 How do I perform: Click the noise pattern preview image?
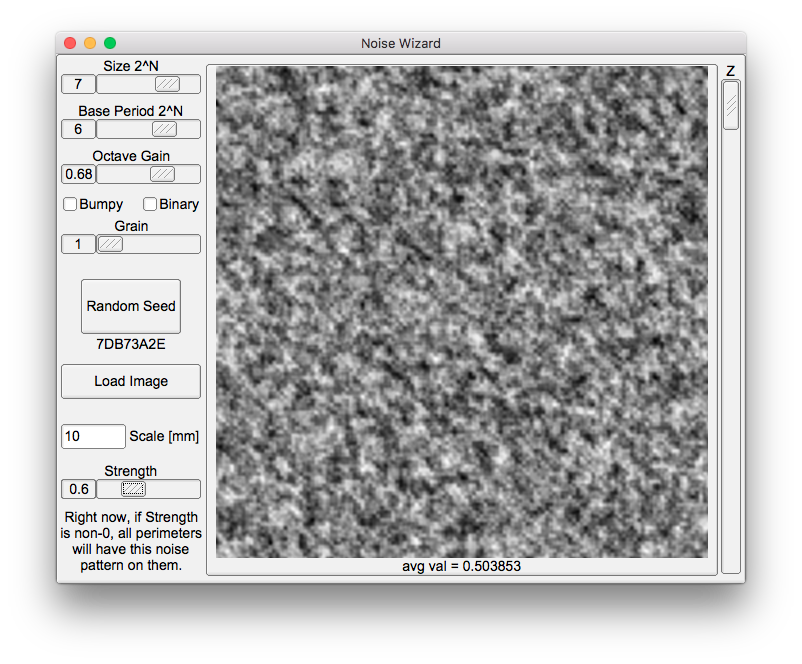click(461, 312)
